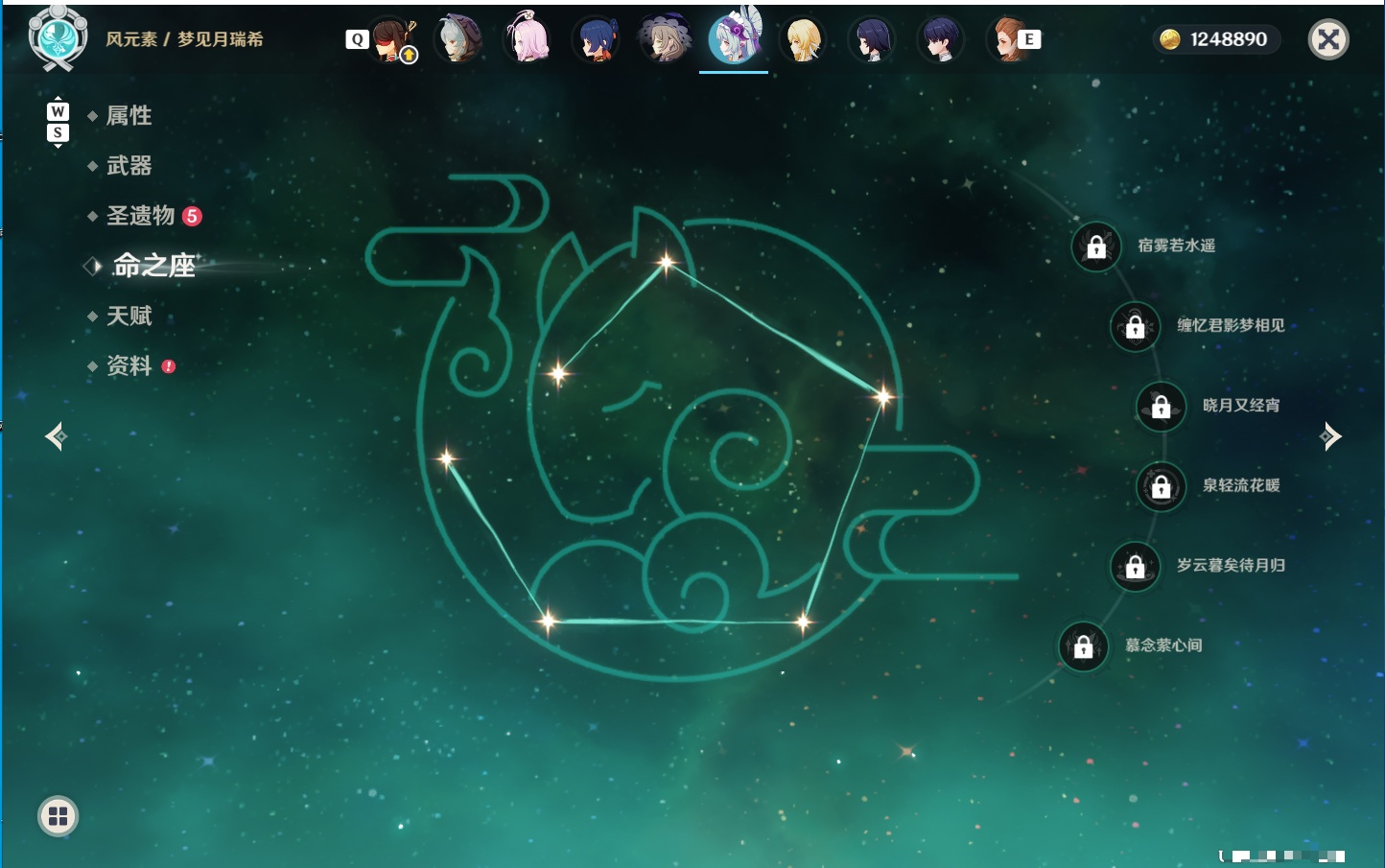
Task: Open the locked 晓月又经宵 constellation node
Action: pos(1161,406)
